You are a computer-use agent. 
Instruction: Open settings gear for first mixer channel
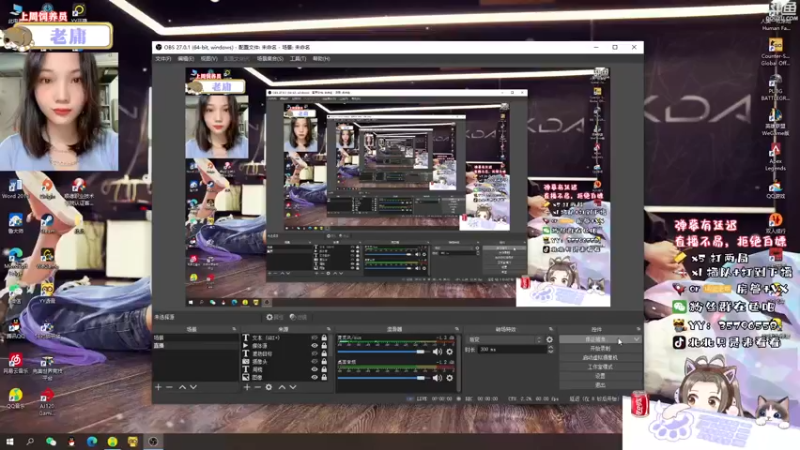[x=449, y=352]
